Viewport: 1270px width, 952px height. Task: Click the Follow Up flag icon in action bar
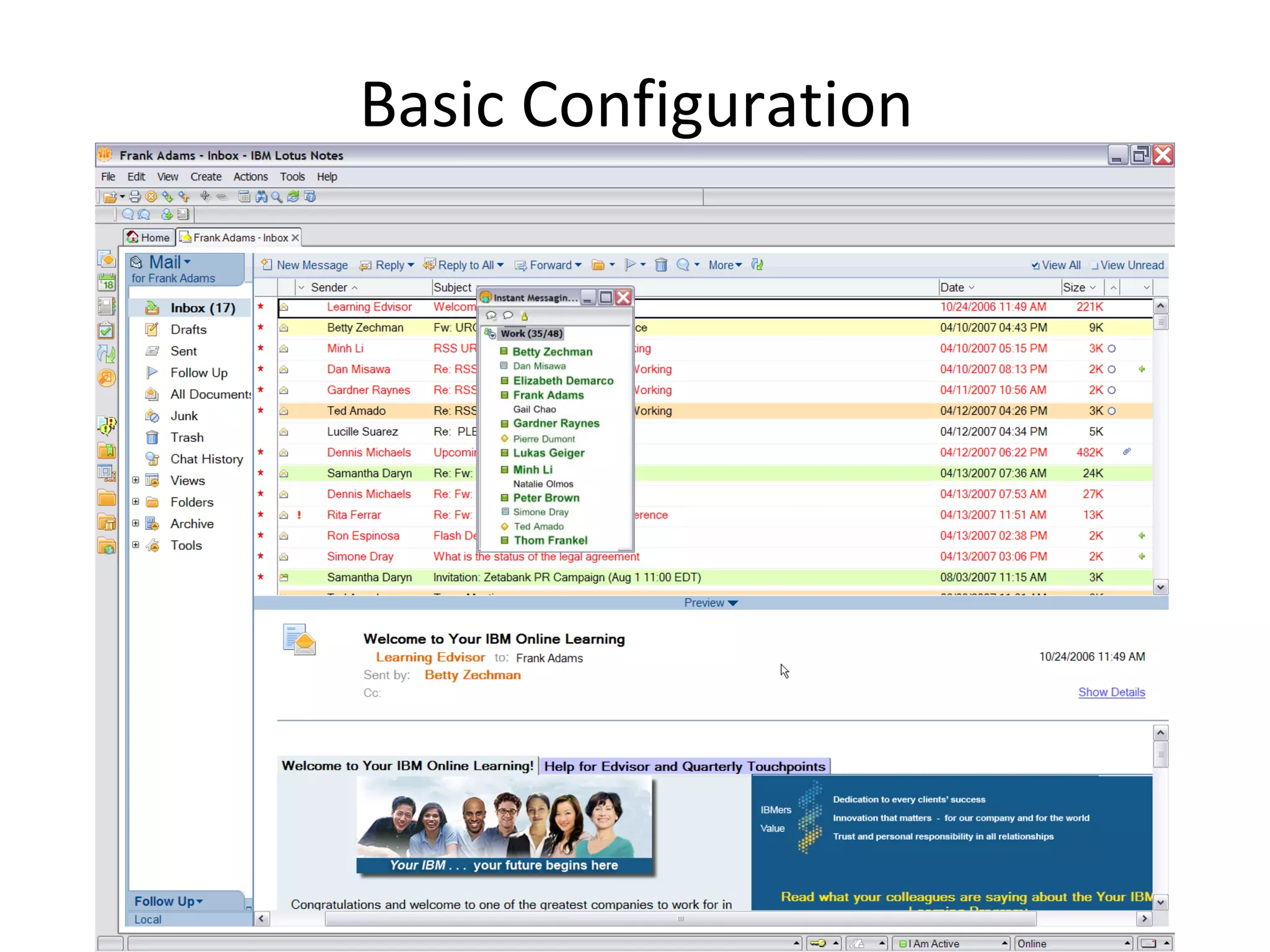coord(631,265)
